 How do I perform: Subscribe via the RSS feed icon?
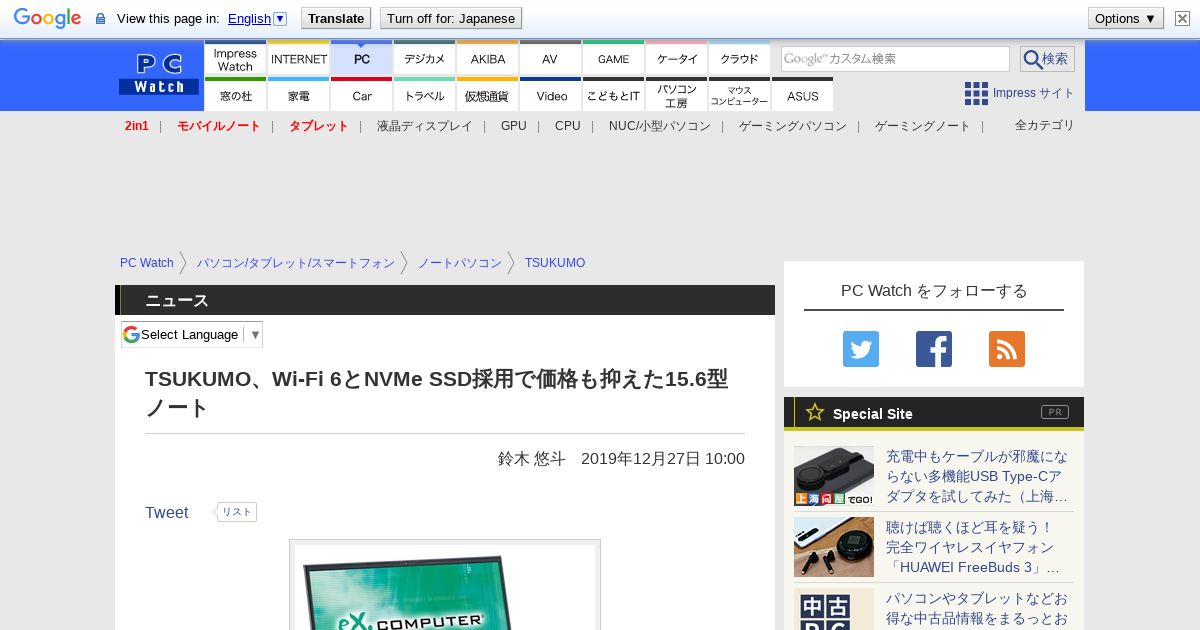1007,349
